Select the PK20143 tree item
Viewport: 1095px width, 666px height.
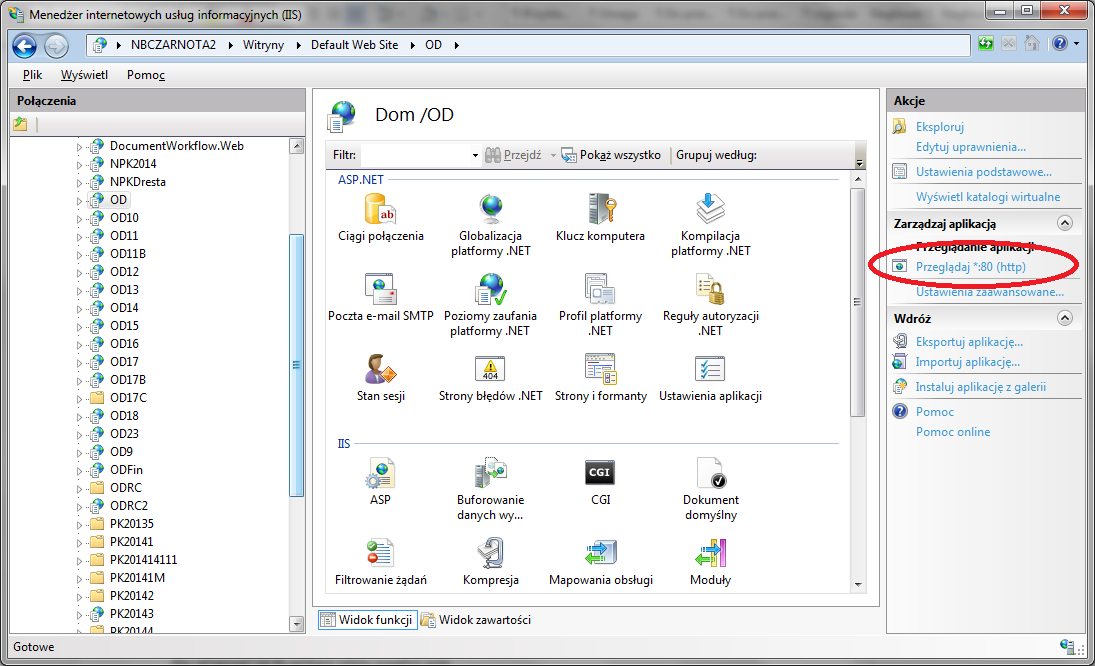(x=132, y=614)
